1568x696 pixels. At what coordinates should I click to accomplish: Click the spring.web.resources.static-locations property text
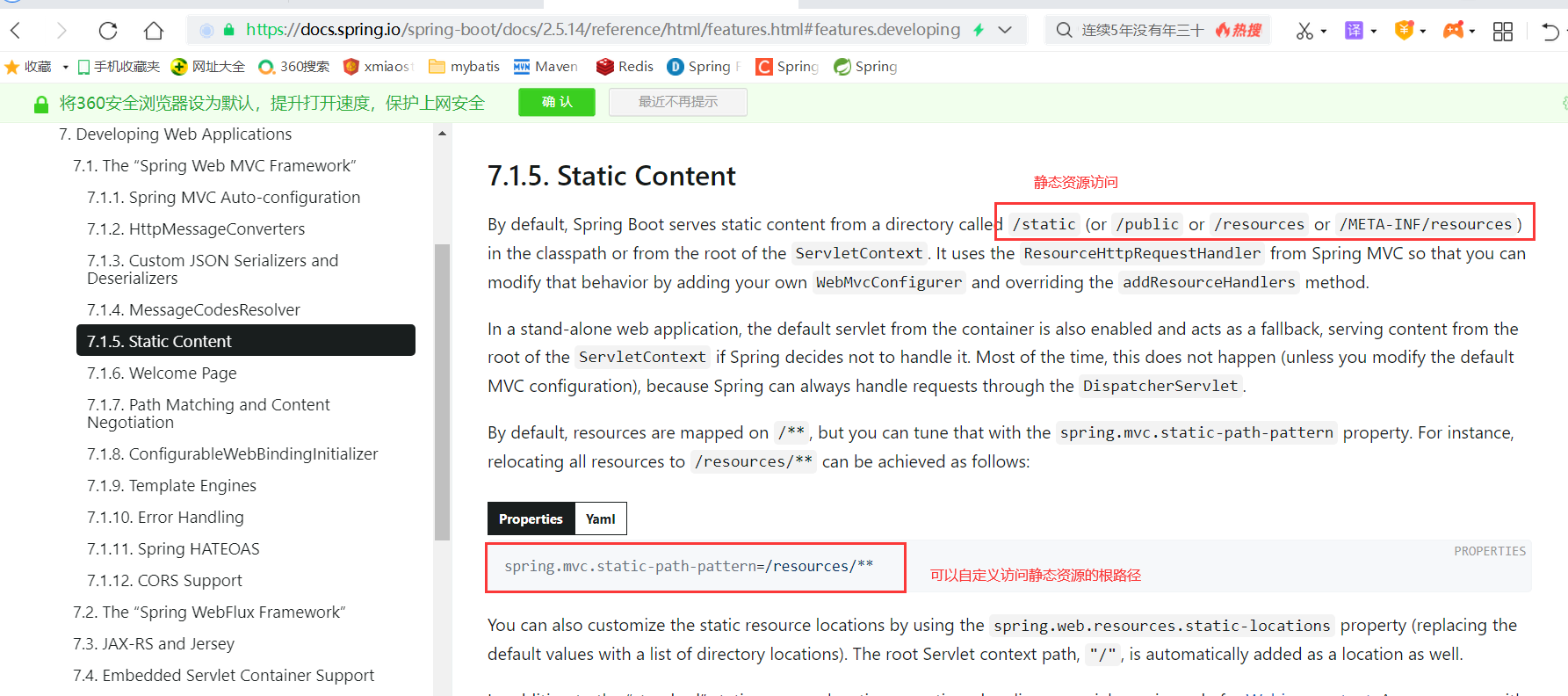coord(1162,626)
